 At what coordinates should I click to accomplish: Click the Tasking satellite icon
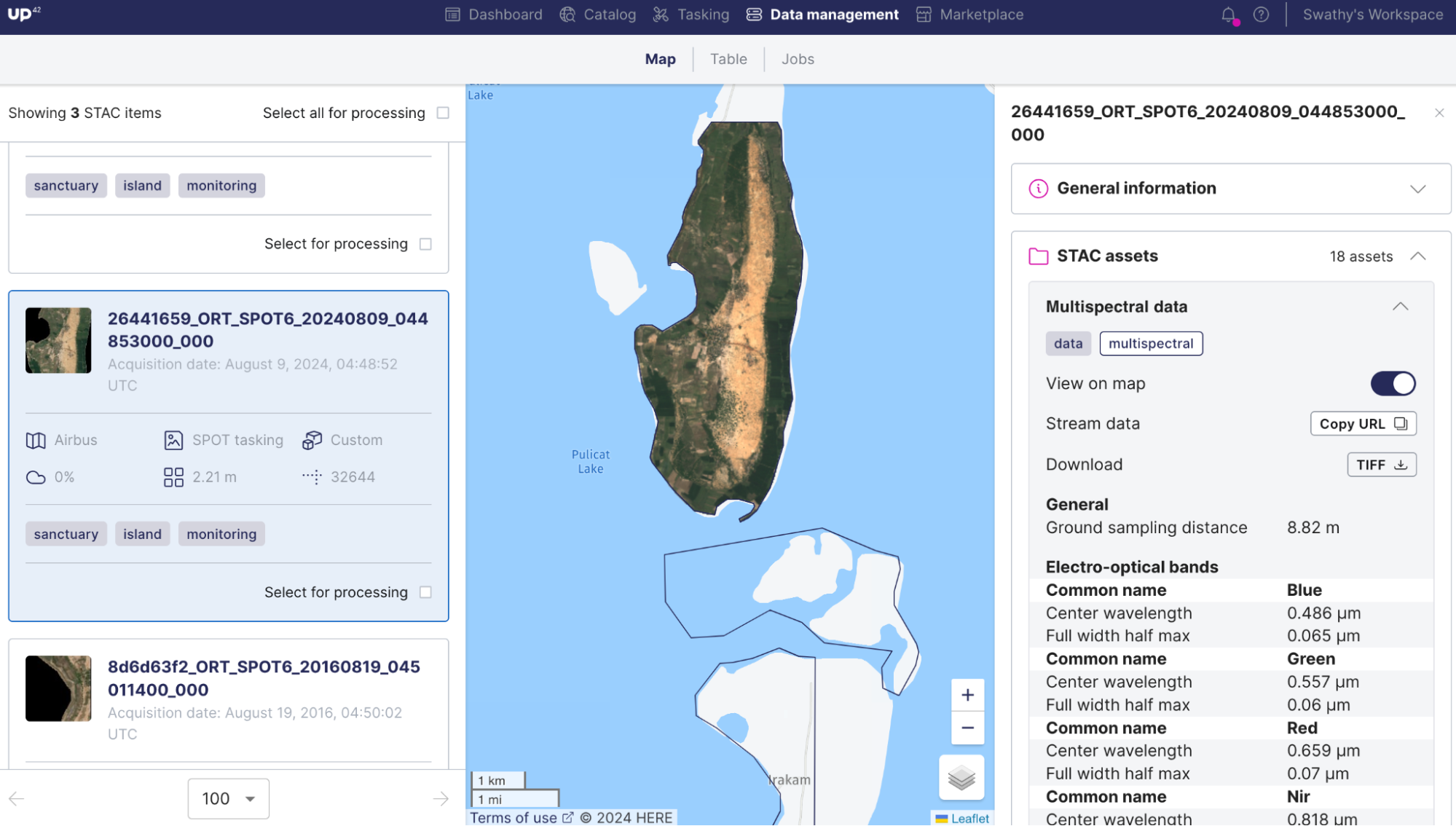(x=661, y=15)
